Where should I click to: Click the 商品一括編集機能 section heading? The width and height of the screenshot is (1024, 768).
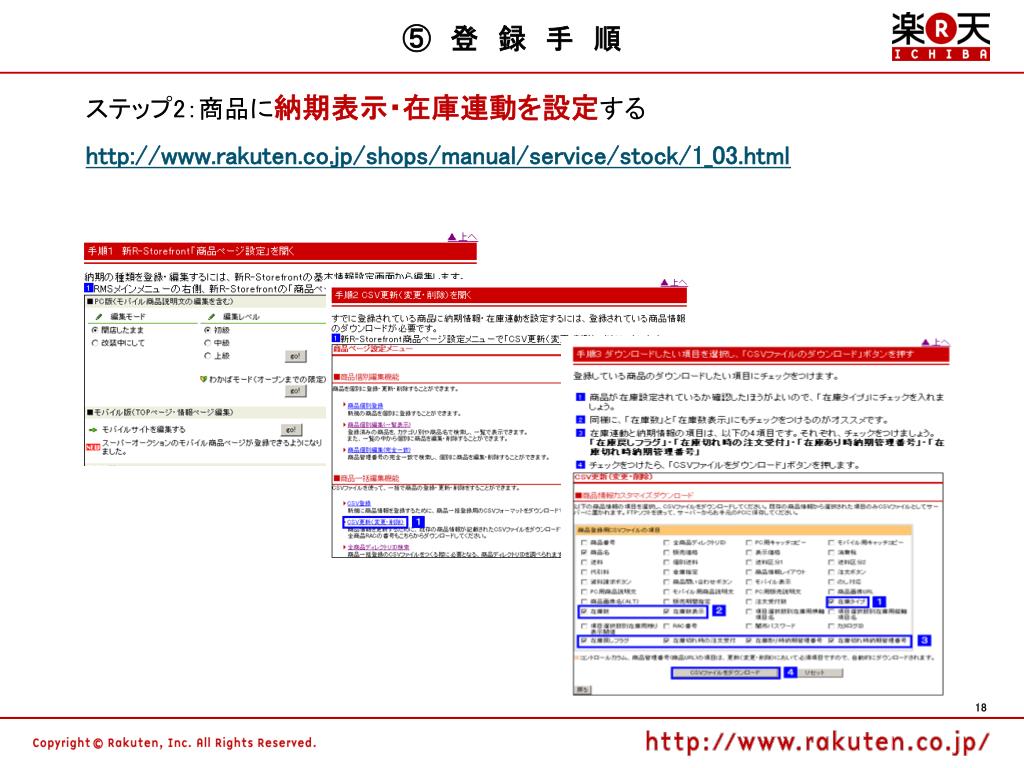(366, 478)
